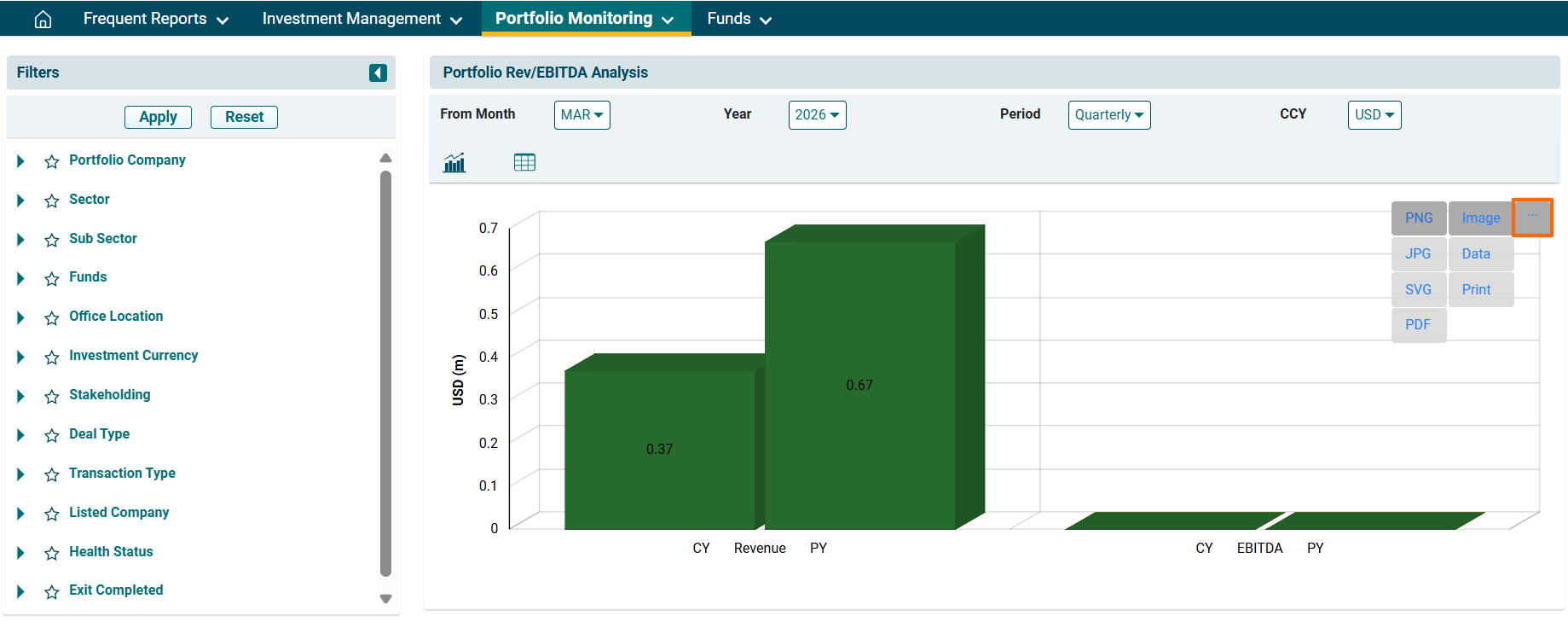
Task: Toggle star on Health Status filter
Action: point(52,553)
